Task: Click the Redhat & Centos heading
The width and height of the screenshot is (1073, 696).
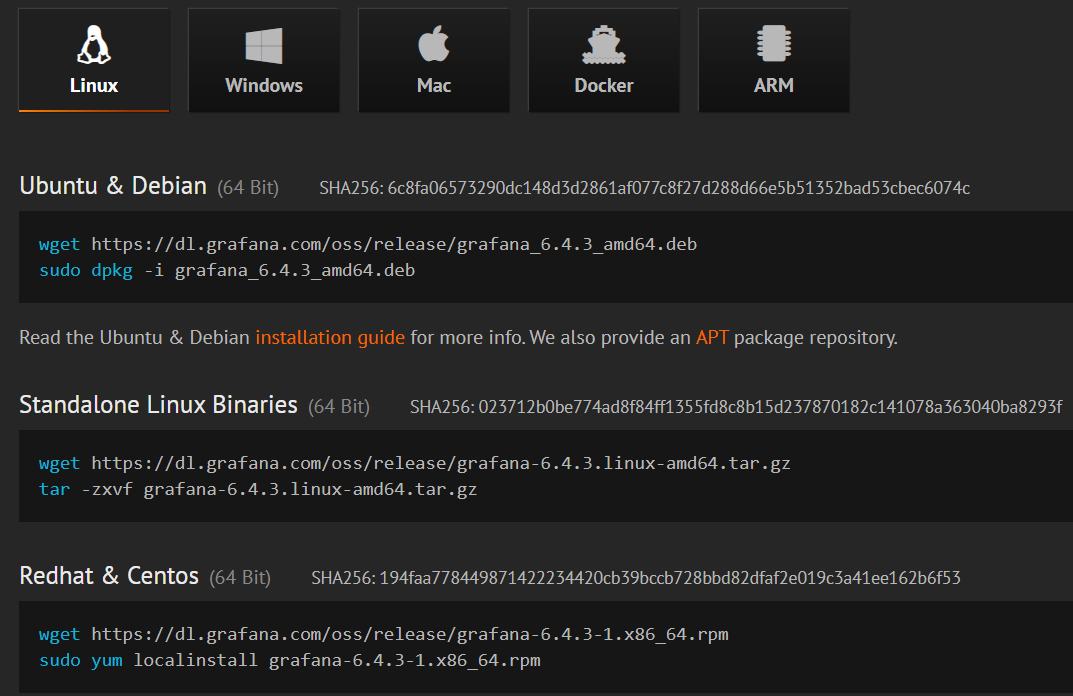Action: pyautogui.click(x=109, y=576)
